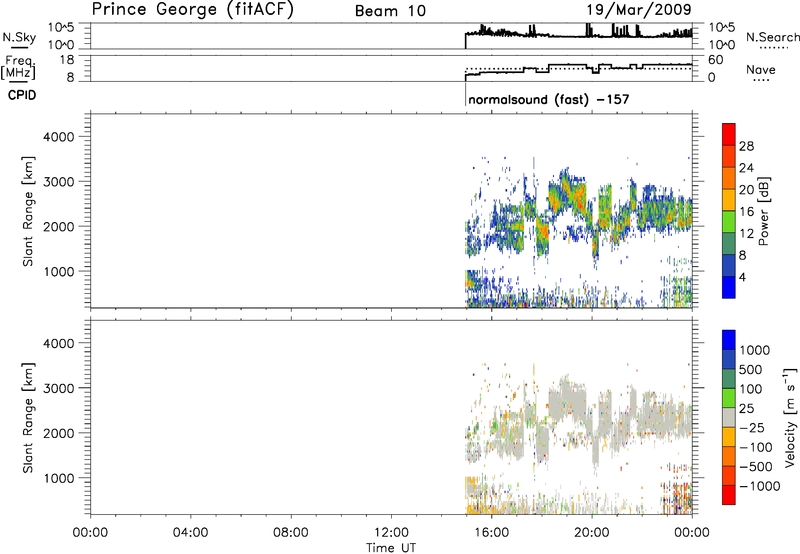Click the 'Slant Range [km]' label of power panel
The width and height of the screenshot is (800, 554).
28,211
